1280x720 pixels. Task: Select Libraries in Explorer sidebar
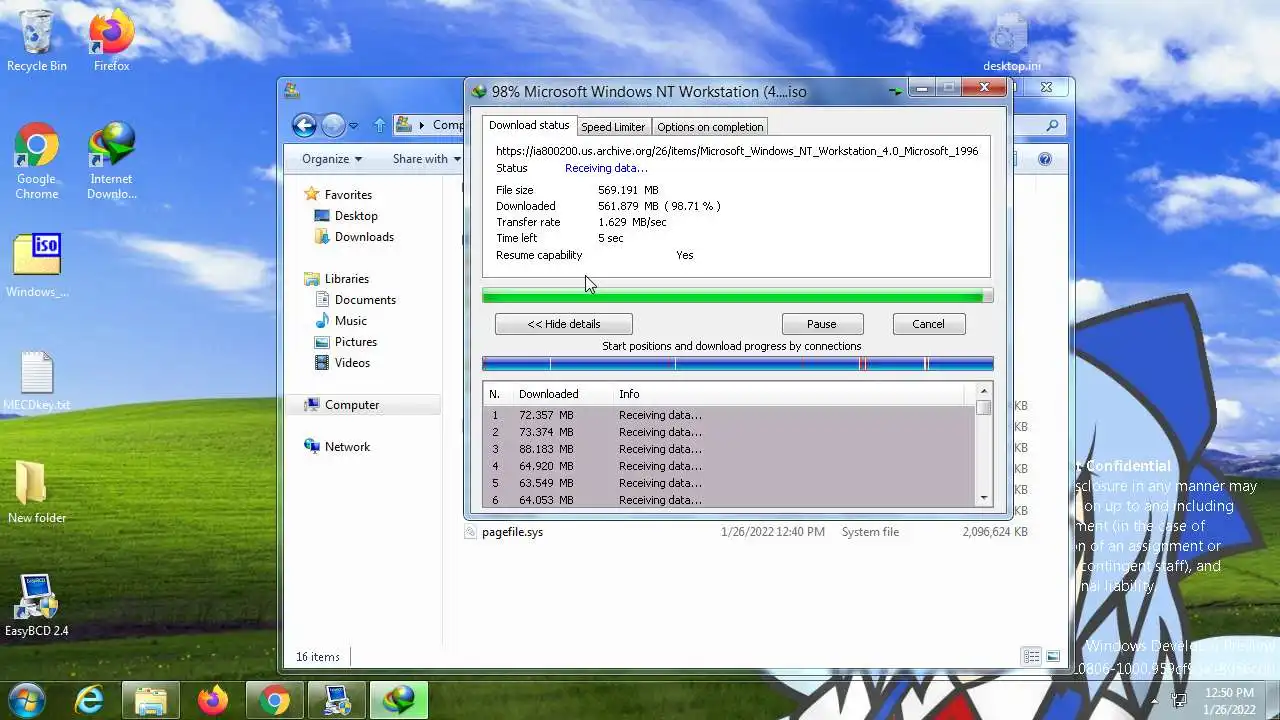tap(336, 279)
